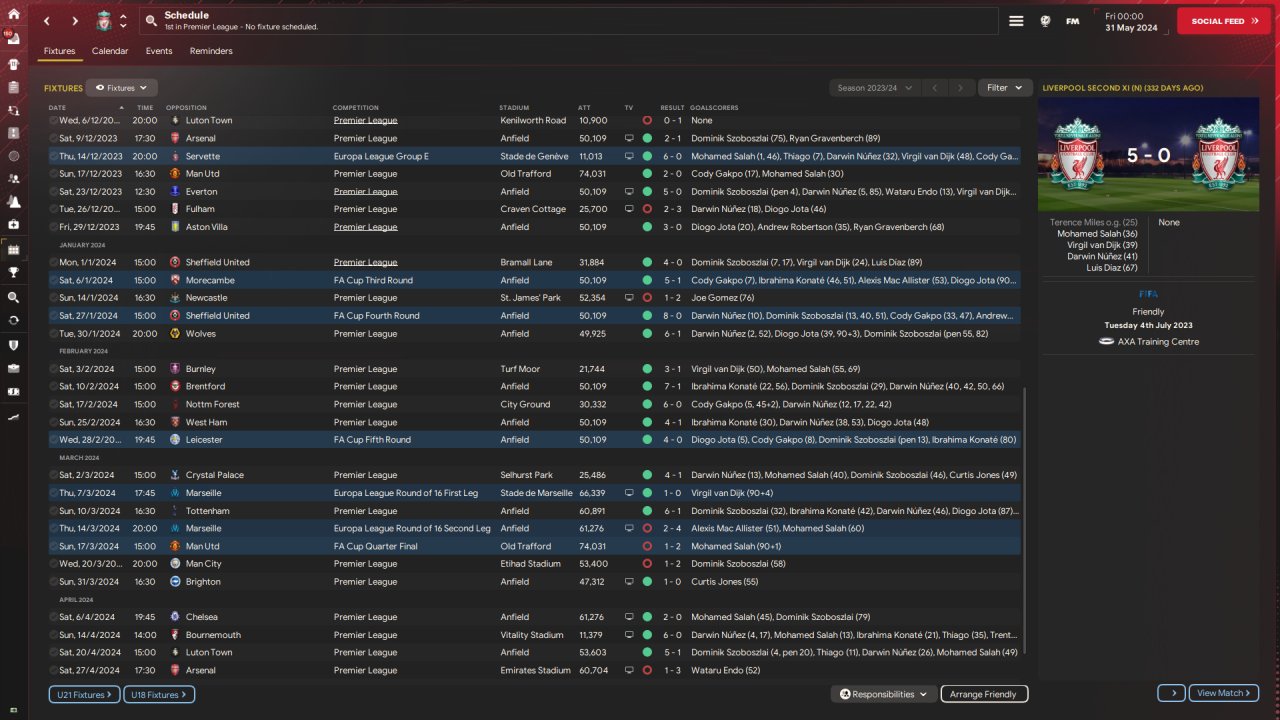Screen dimensions: 1280x720
Task: Click the Liverpool club badge in header
Action: click(x=103, y=21)
